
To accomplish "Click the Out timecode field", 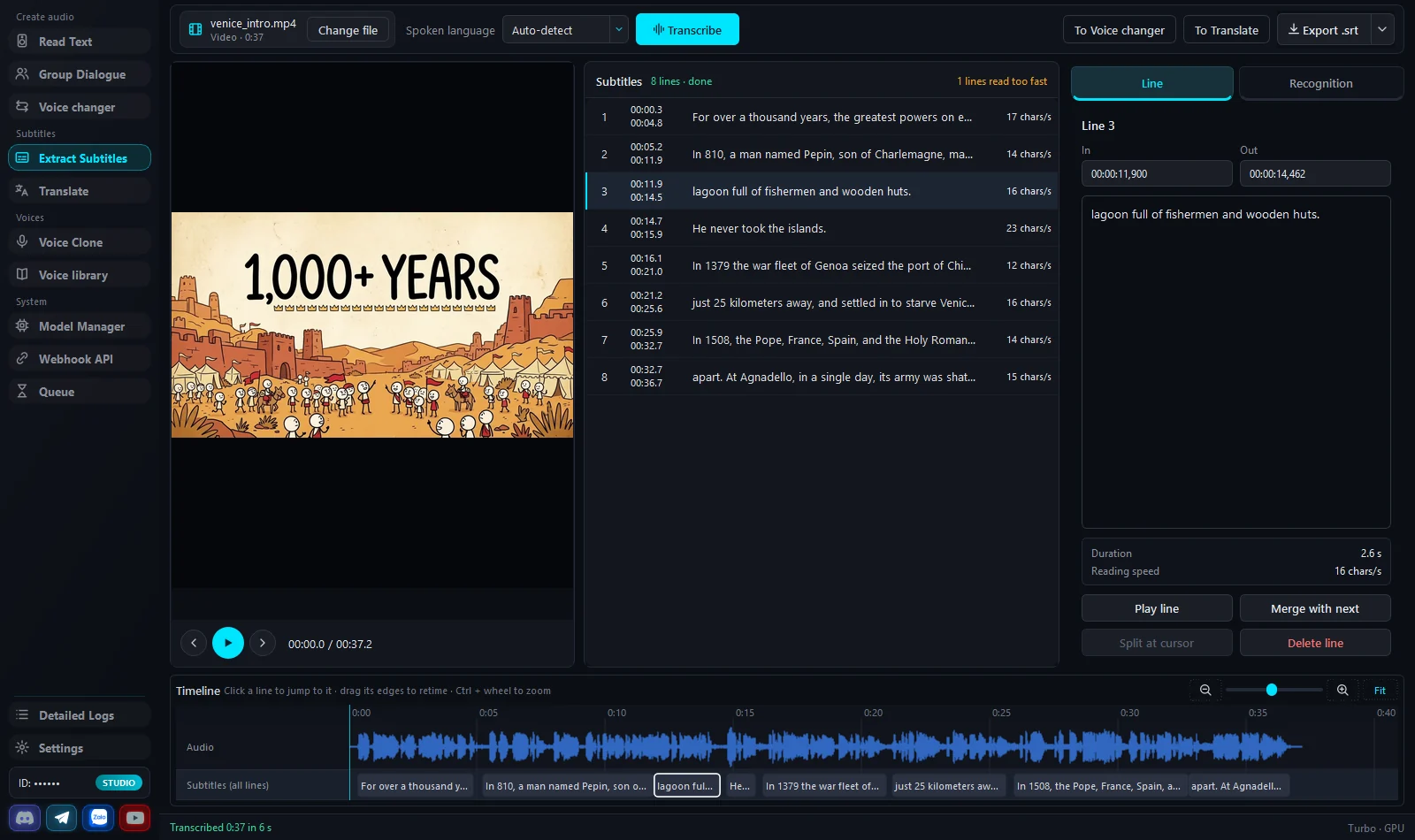I will [x=1315, y=173].
